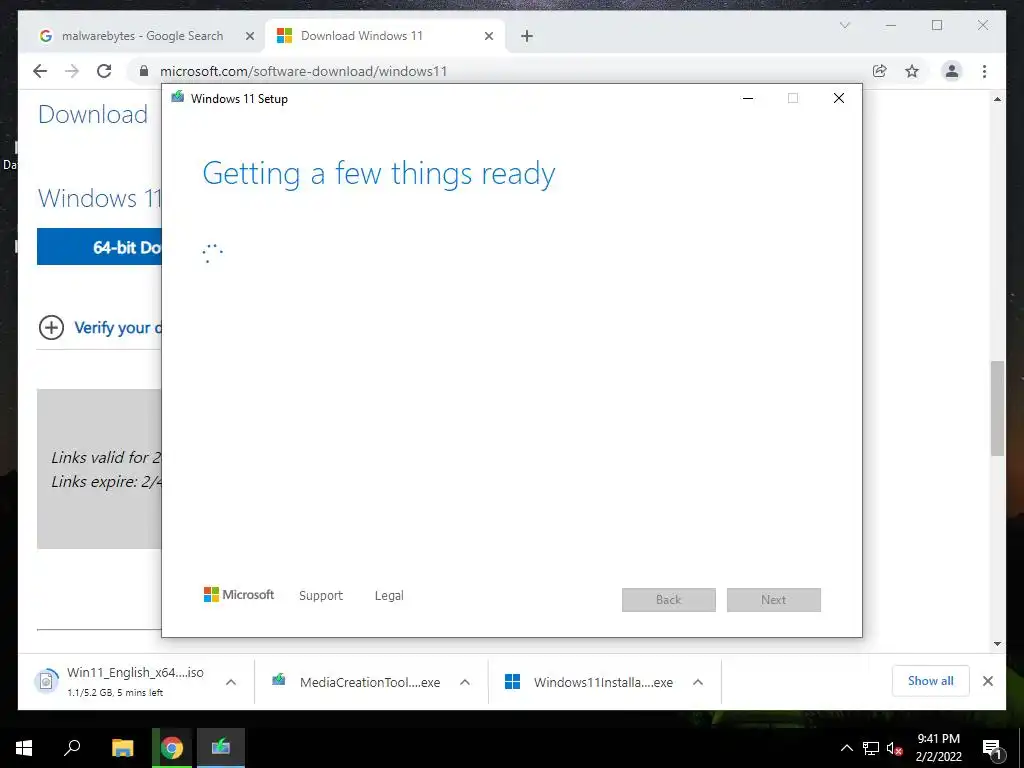Click the Legal link in Setup

point(389,596)
